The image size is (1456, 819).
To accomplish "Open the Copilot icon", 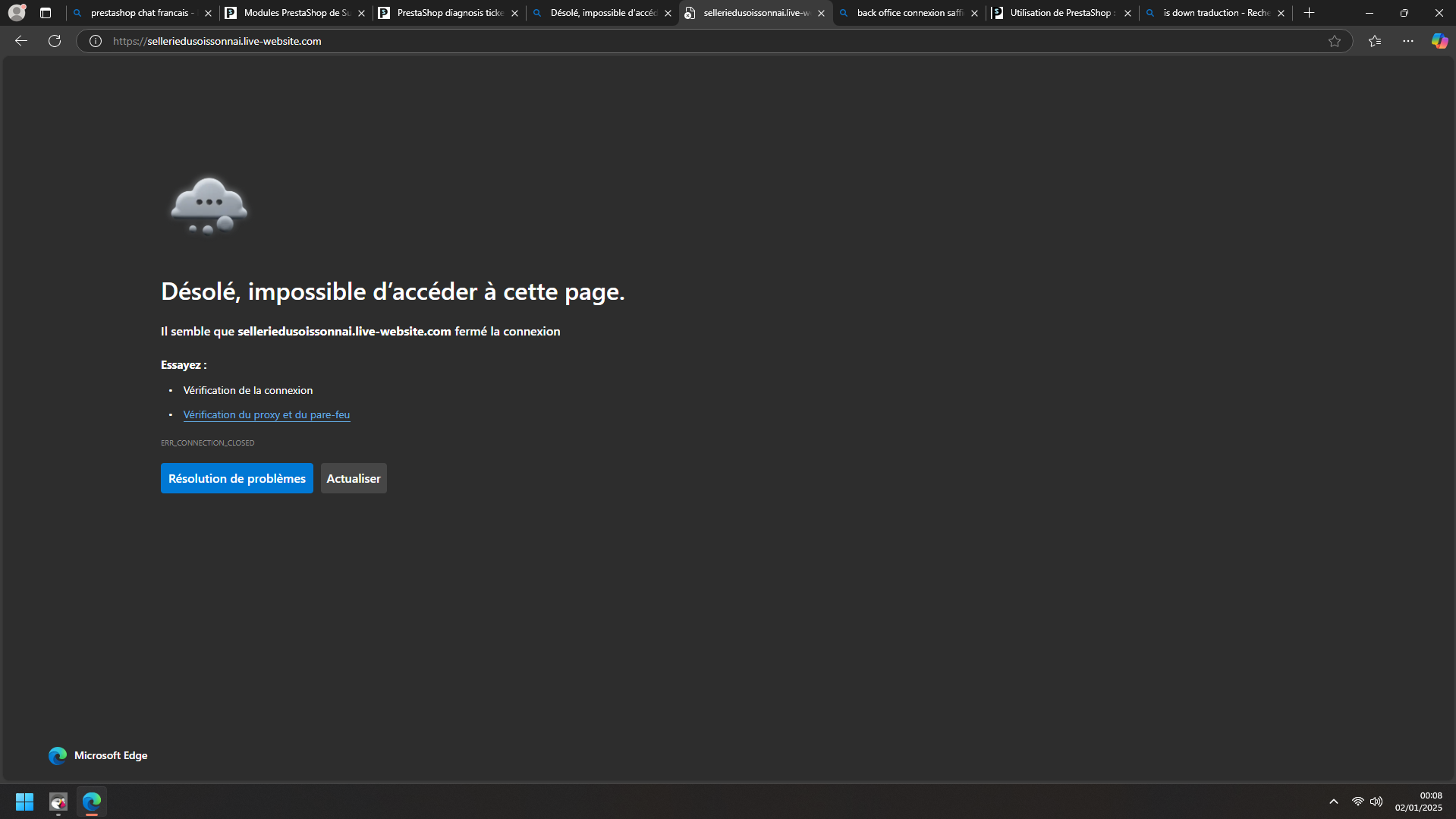I will click(1439, 41).
